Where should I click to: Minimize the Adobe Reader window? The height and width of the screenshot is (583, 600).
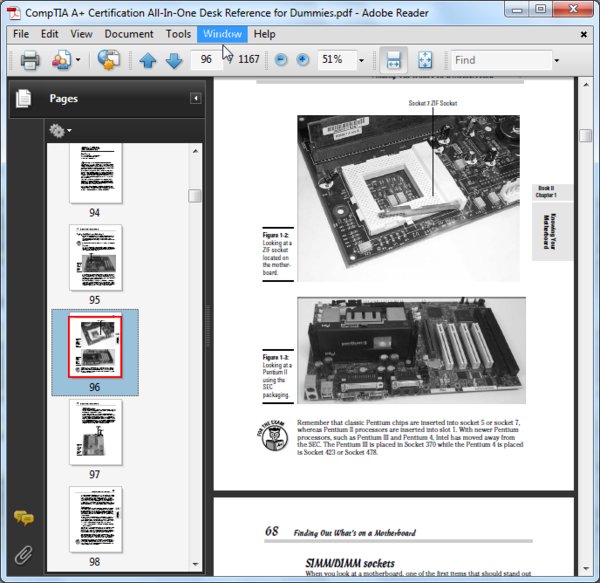517,10
